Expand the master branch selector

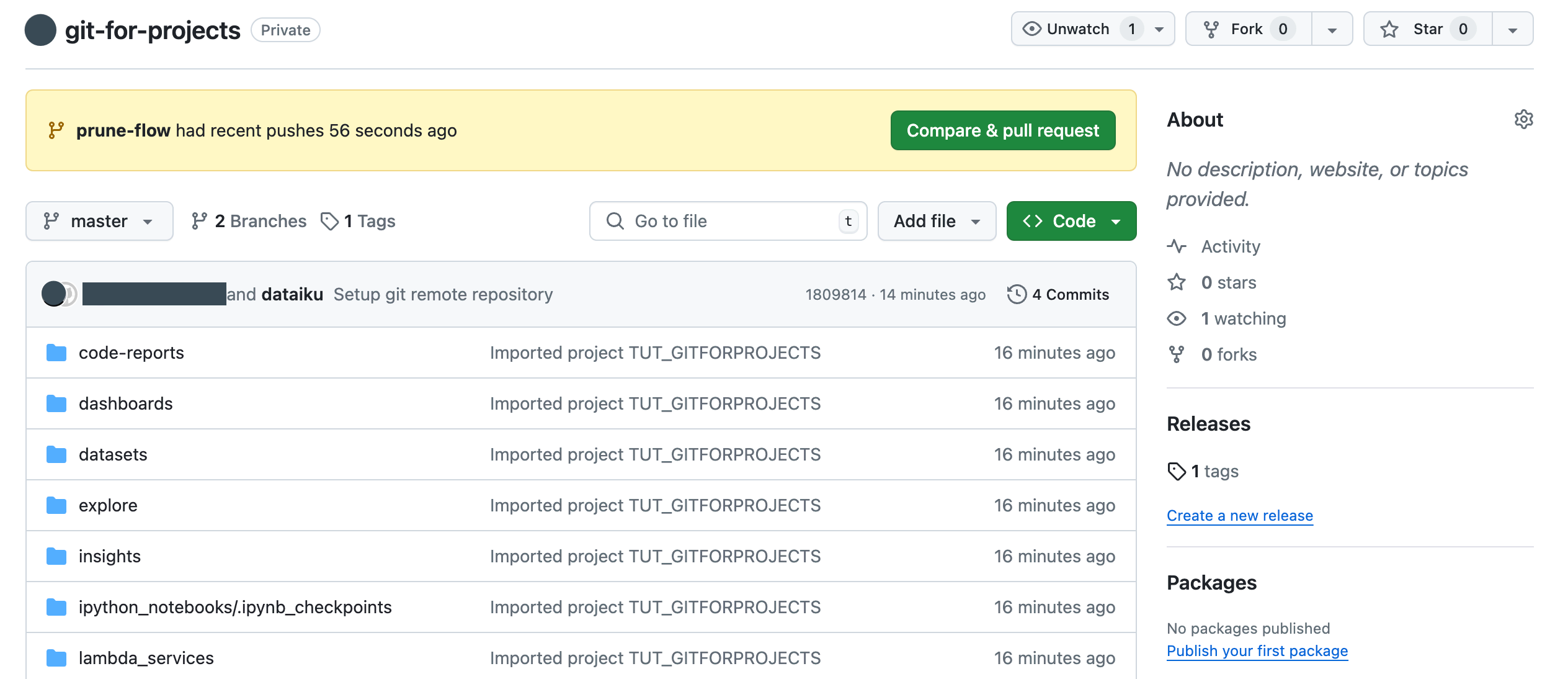[x=99, y=220]
